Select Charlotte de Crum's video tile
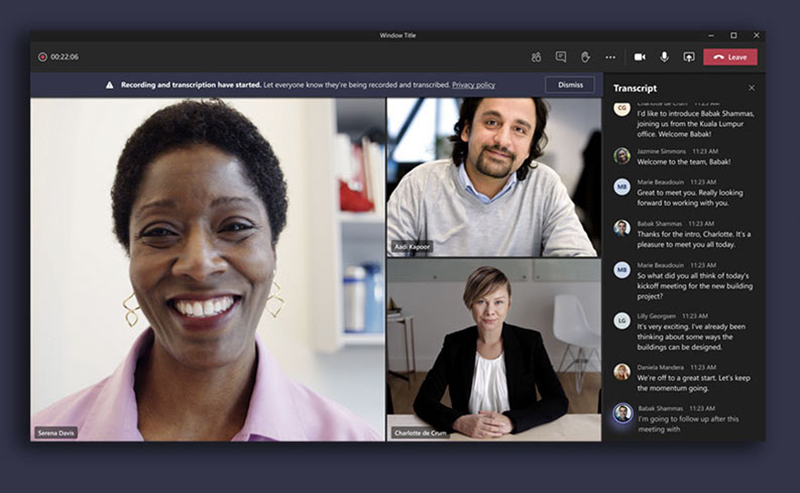Viewport: 800px width, 493px height. click(493, 349)
